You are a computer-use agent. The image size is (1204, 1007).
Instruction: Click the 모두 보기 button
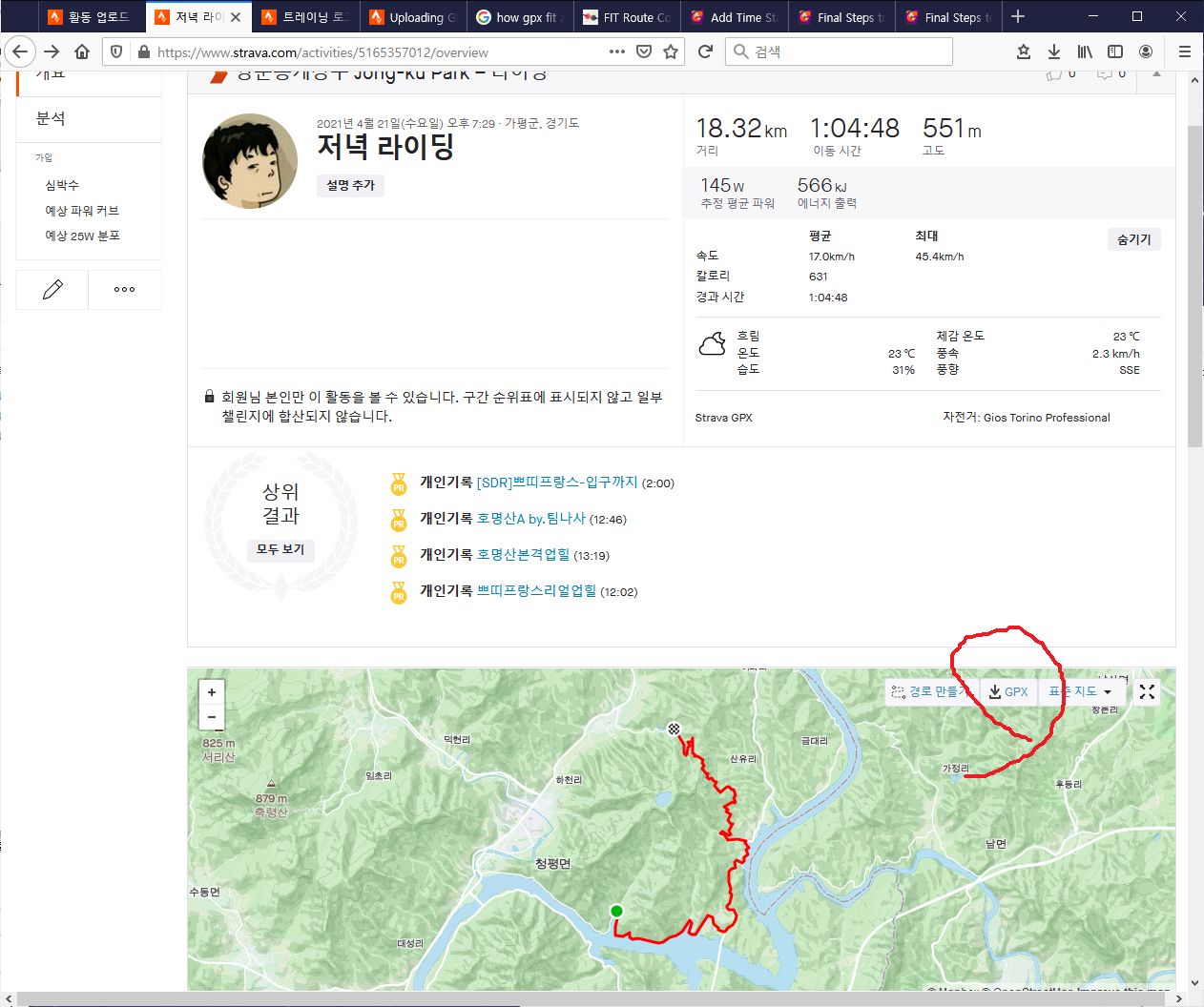click(x=280, y=549)
